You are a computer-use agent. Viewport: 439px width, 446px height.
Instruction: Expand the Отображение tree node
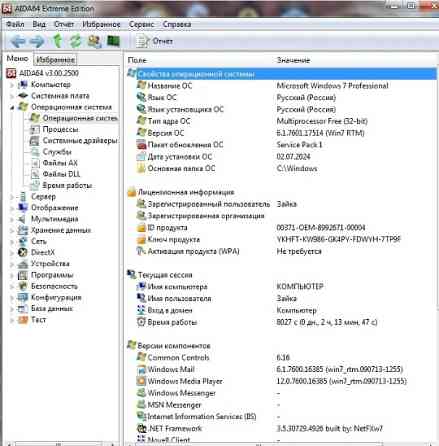click(12, 208)
